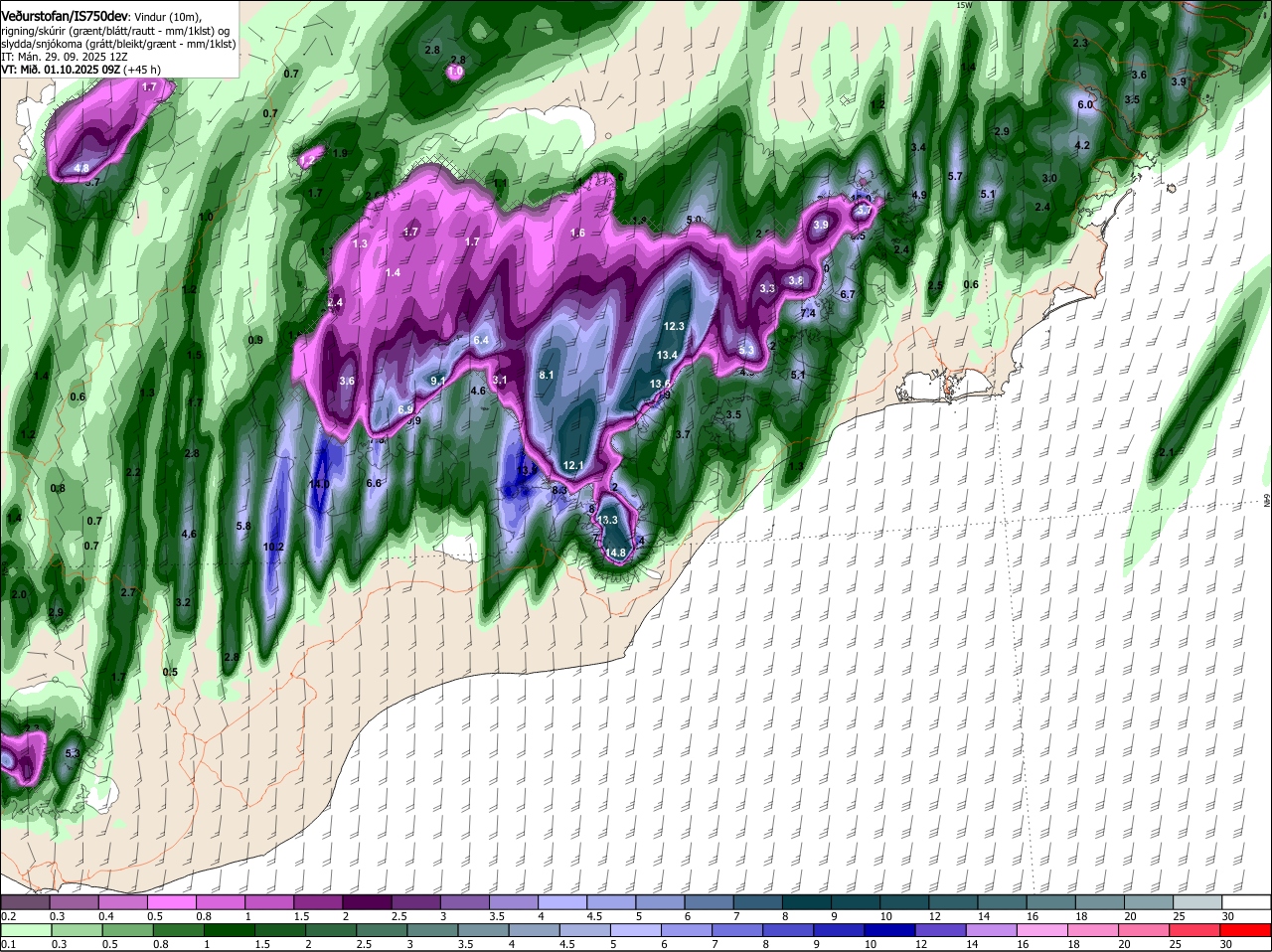The width and height of the screenshot is (1272, 952).
Task: Pick the violet 12–14 bottom legend swatch
Action: click(x=941, y=930)
